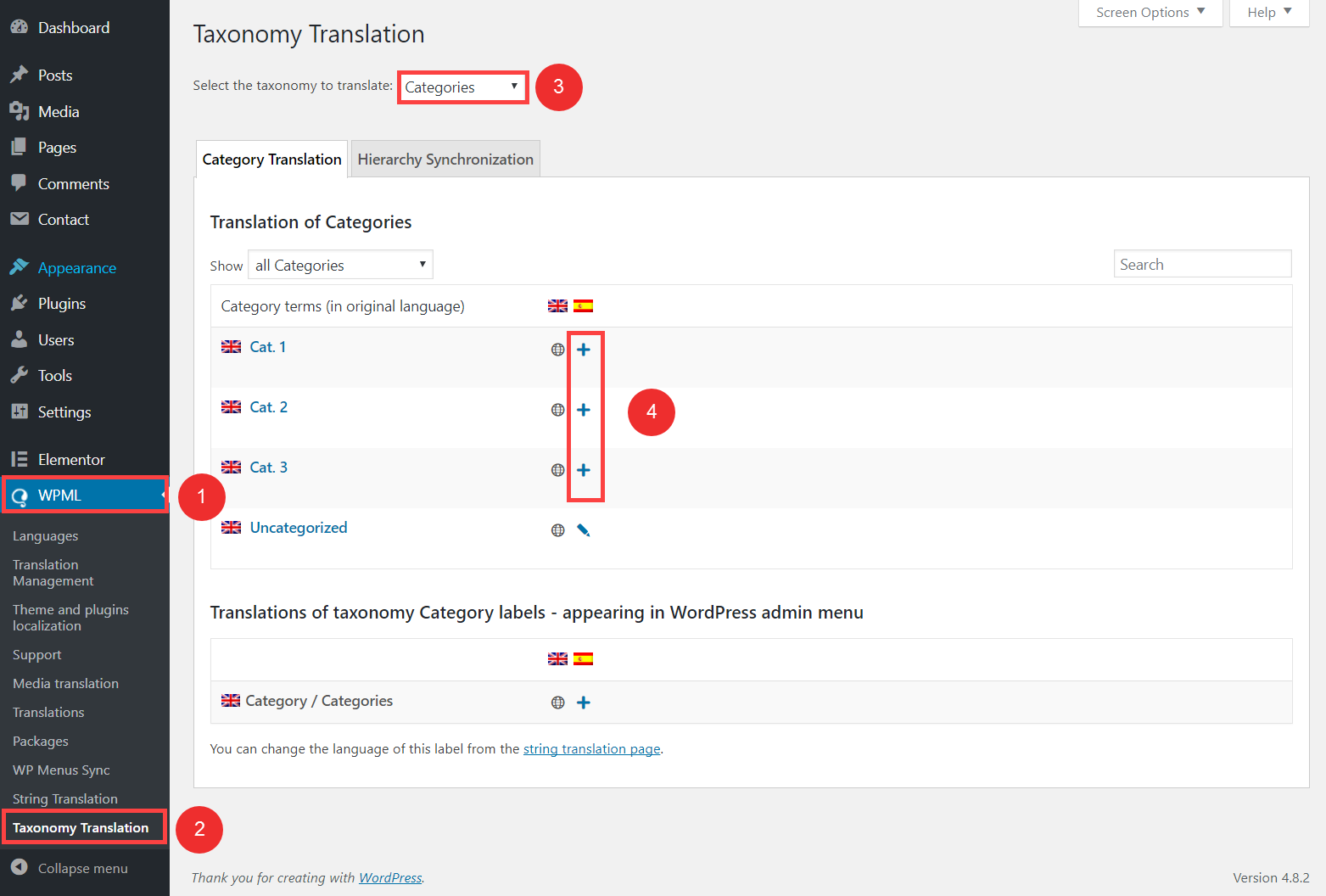Open the Cat. 2 category link

[268, 407]
